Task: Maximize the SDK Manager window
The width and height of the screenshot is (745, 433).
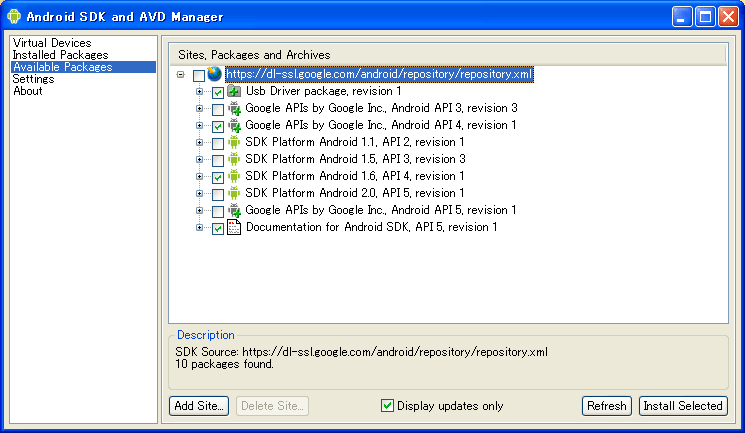Action: click(x=705, y=17)
